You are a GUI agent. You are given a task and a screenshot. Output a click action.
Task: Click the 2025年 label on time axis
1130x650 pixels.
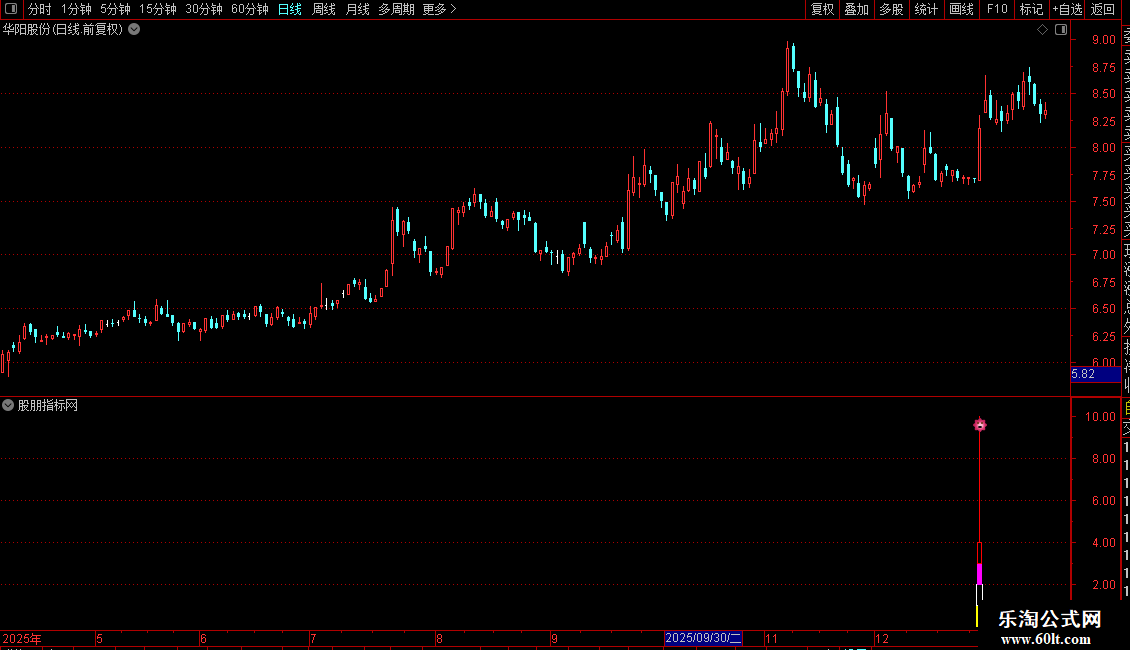tap(22, 638)
